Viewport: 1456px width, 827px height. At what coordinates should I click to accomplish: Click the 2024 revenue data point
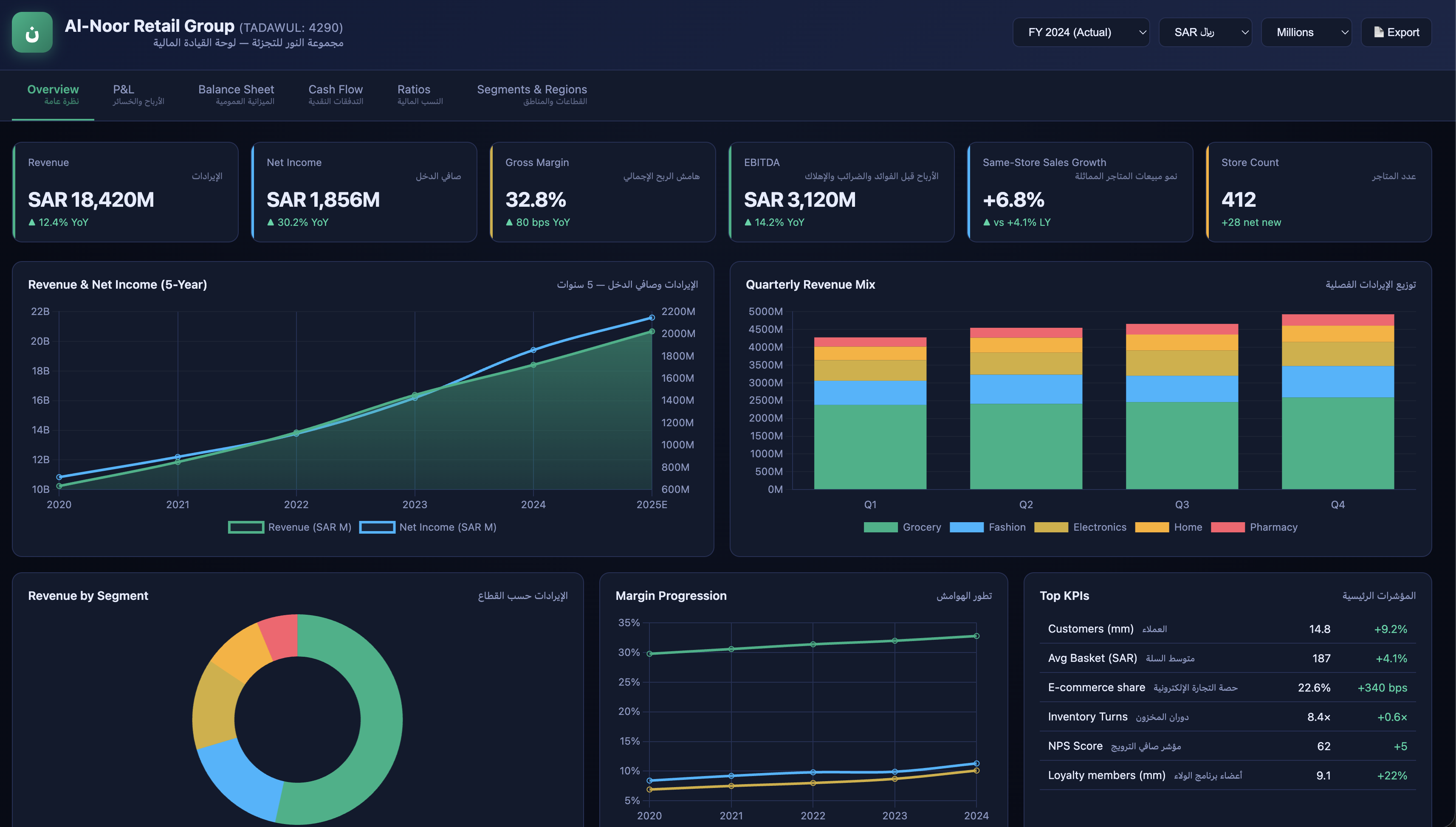click(x=533, y=365)
